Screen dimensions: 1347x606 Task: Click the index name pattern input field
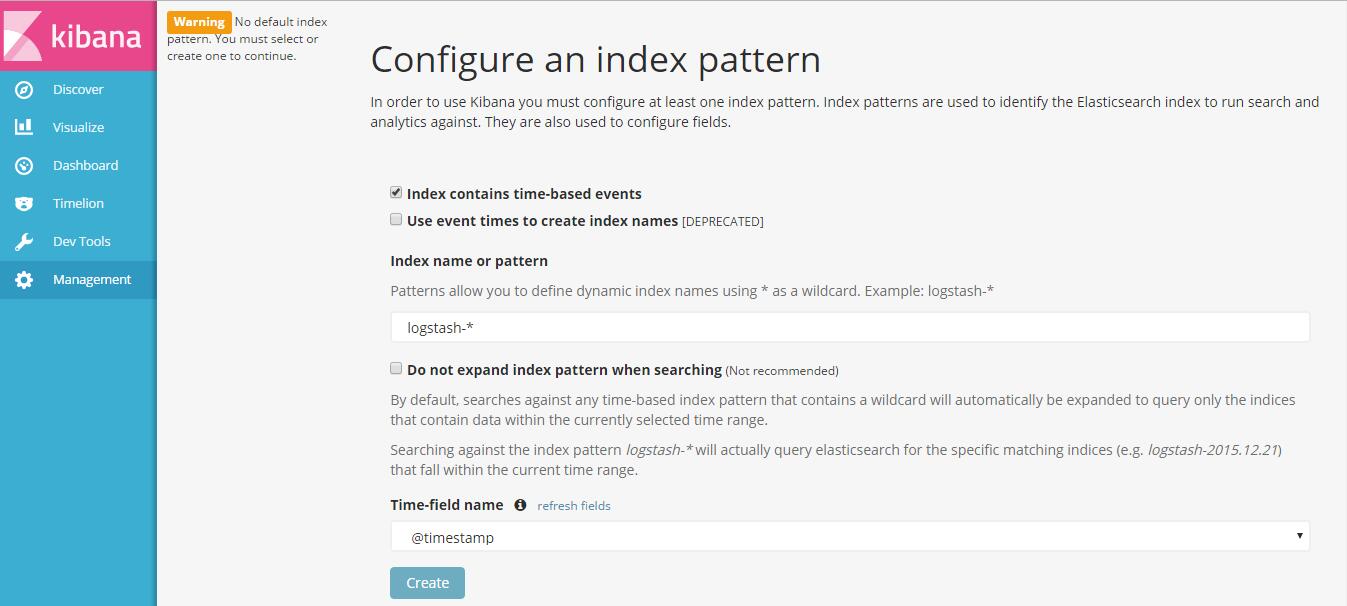point(850,327)
